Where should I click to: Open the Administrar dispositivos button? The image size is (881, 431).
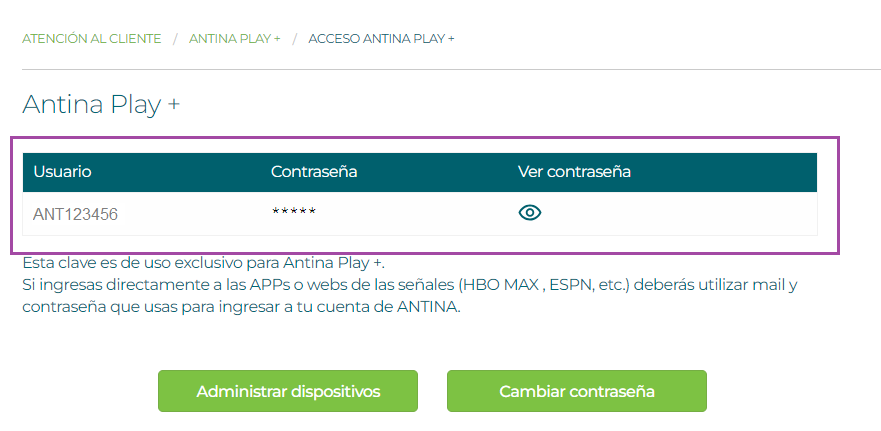(288, 391)
